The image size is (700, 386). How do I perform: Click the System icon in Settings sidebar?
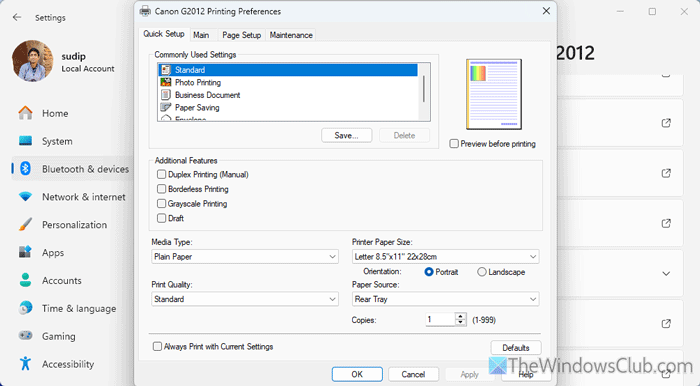coord(25,141)
